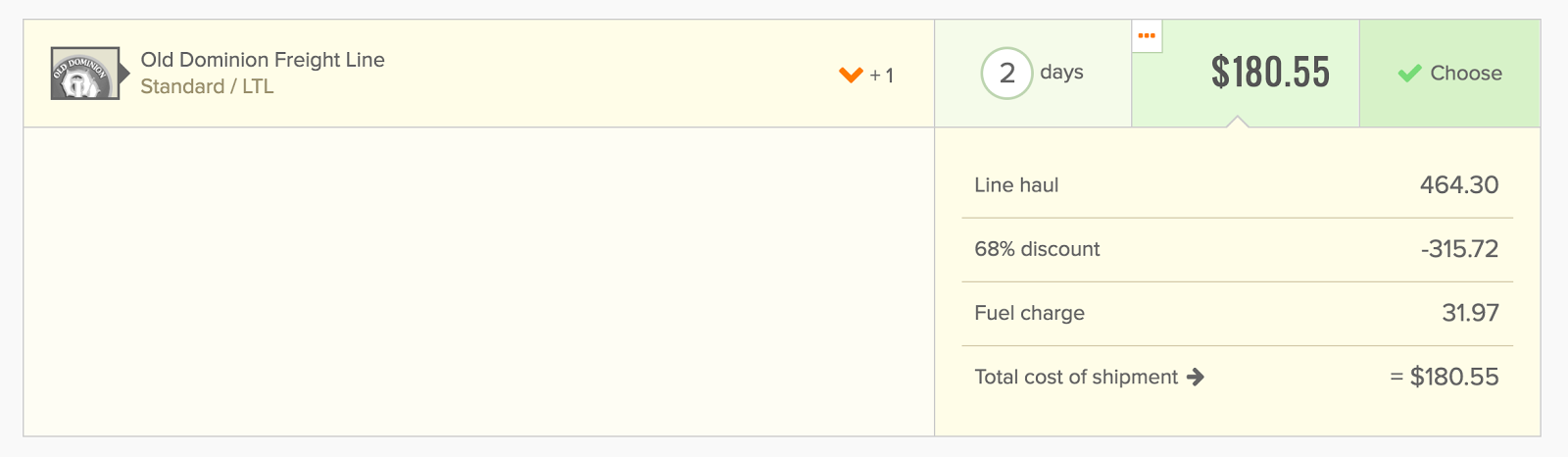Click the 464.30 line haul amount
This screenshot has height=457, width=1568.
coord(1459,185)
